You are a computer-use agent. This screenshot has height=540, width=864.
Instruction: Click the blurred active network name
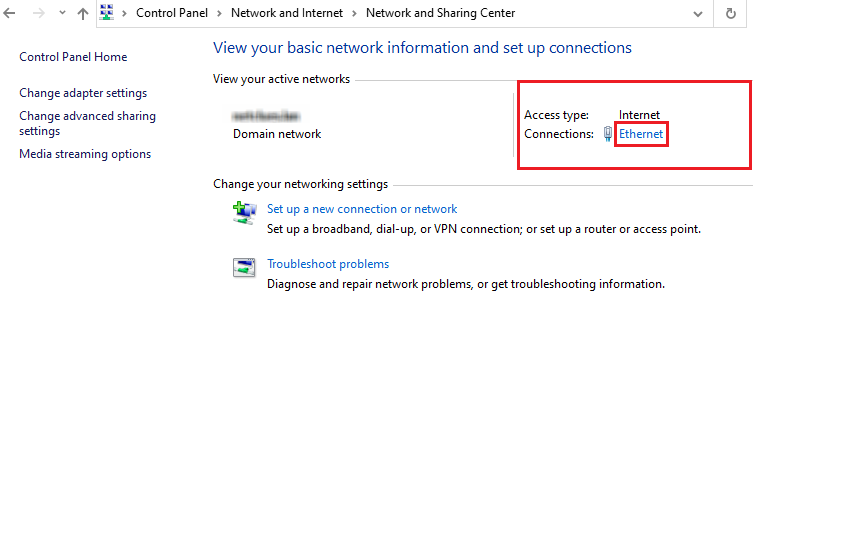point(266,116)
